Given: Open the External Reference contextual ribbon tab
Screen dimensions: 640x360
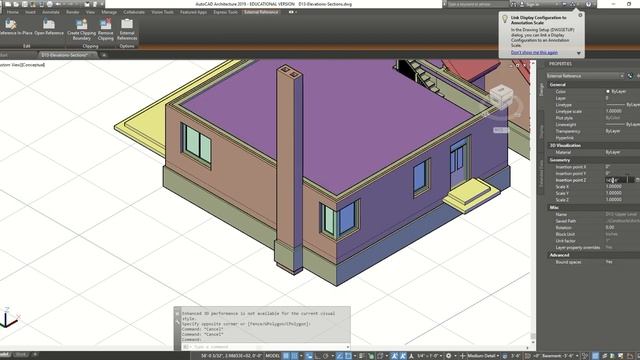Looking at the screenshot, I should pos(261,12).
